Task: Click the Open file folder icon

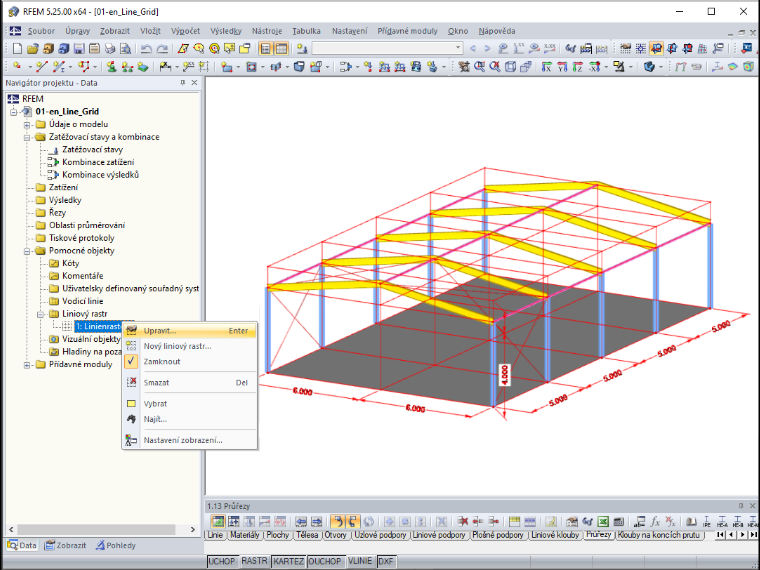Action: coord(32,48)
